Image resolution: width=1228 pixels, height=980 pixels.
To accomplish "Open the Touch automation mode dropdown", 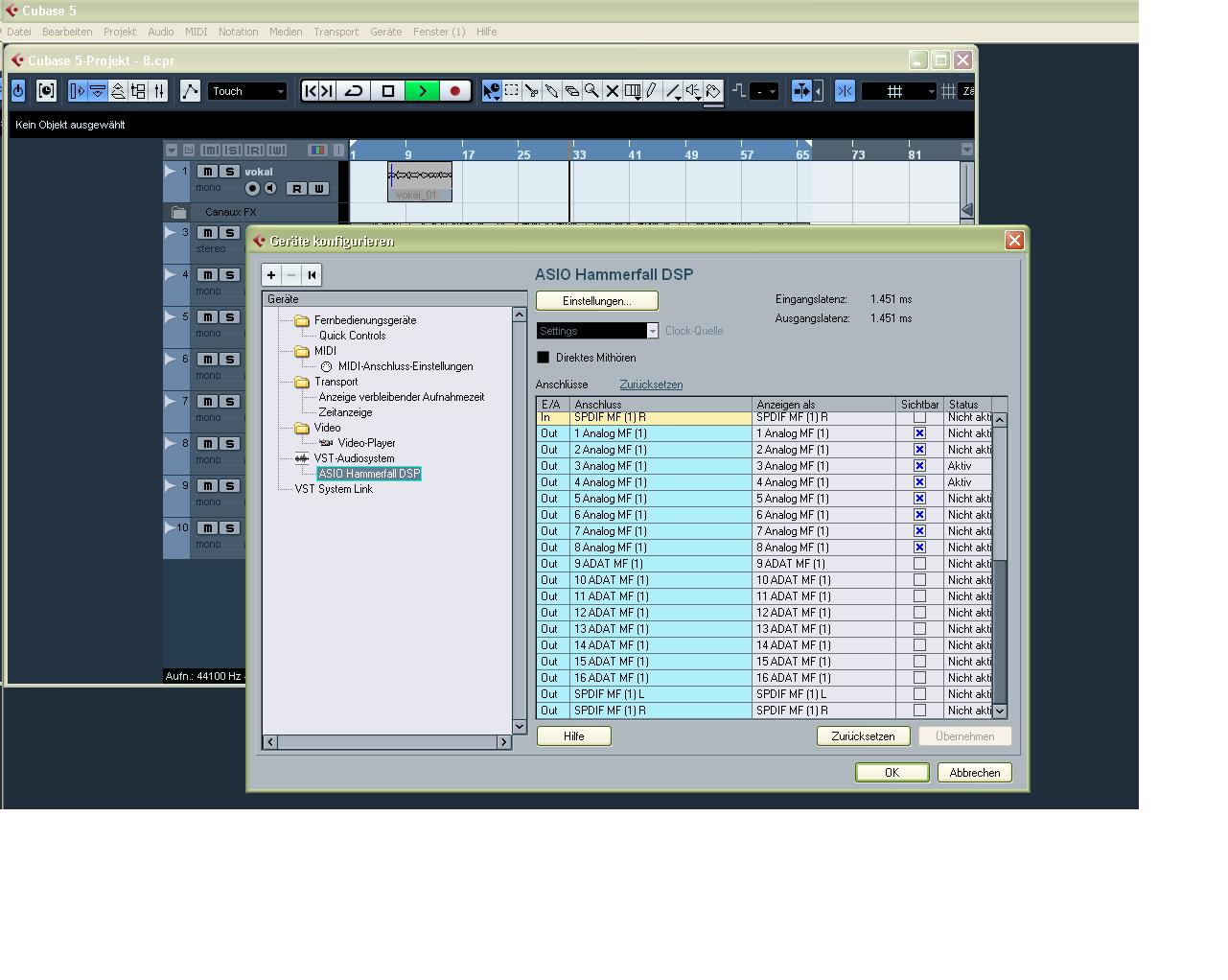I will 247,91.
